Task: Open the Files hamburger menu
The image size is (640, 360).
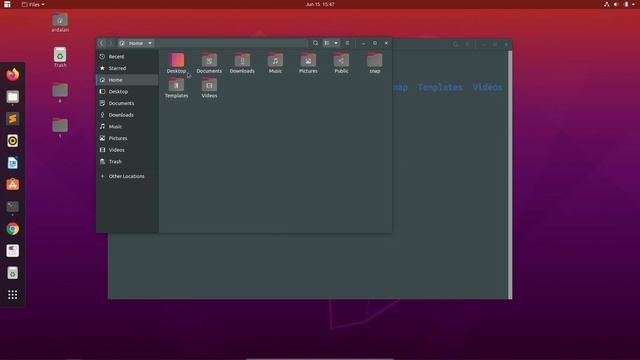Action: click(347, 43)
